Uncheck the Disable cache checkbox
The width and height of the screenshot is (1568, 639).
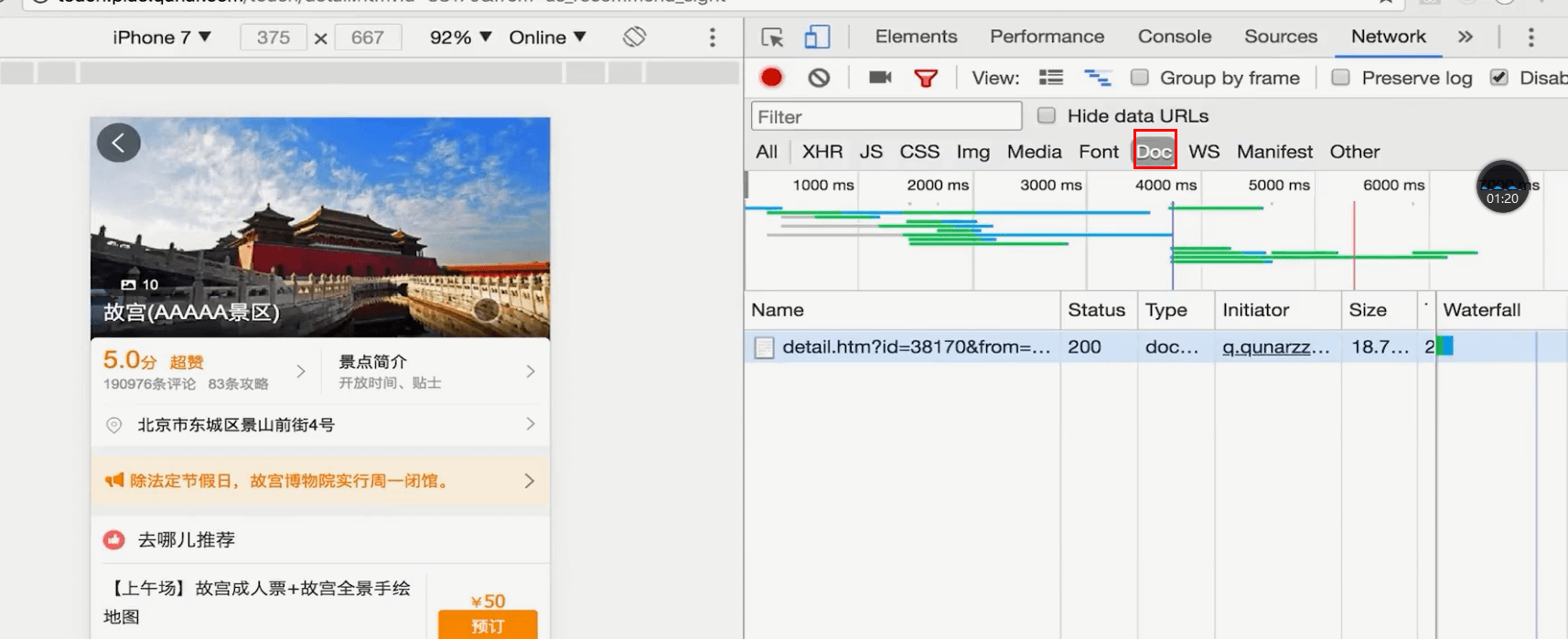coord(1499,78)
